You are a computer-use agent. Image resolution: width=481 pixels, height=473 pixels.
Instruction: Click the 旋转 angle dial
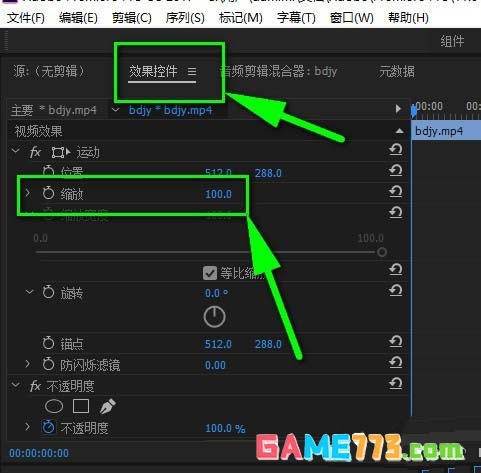[x=214, y=316]
